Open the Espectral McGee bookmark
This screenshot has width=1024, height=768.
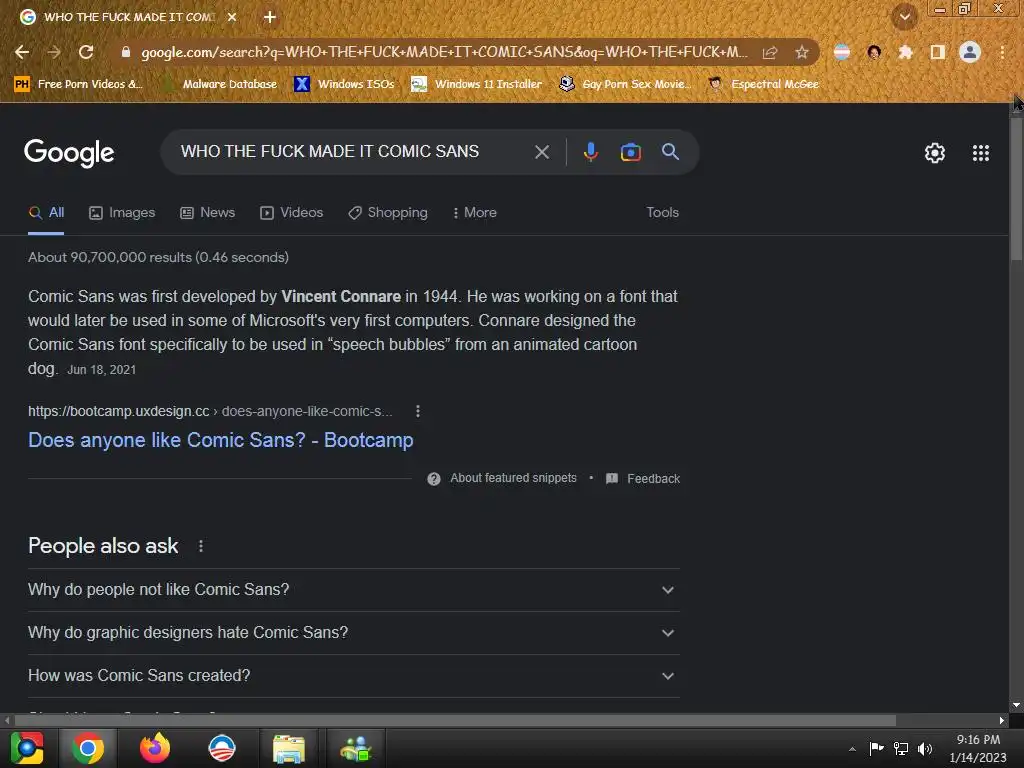tap(763, 84)
